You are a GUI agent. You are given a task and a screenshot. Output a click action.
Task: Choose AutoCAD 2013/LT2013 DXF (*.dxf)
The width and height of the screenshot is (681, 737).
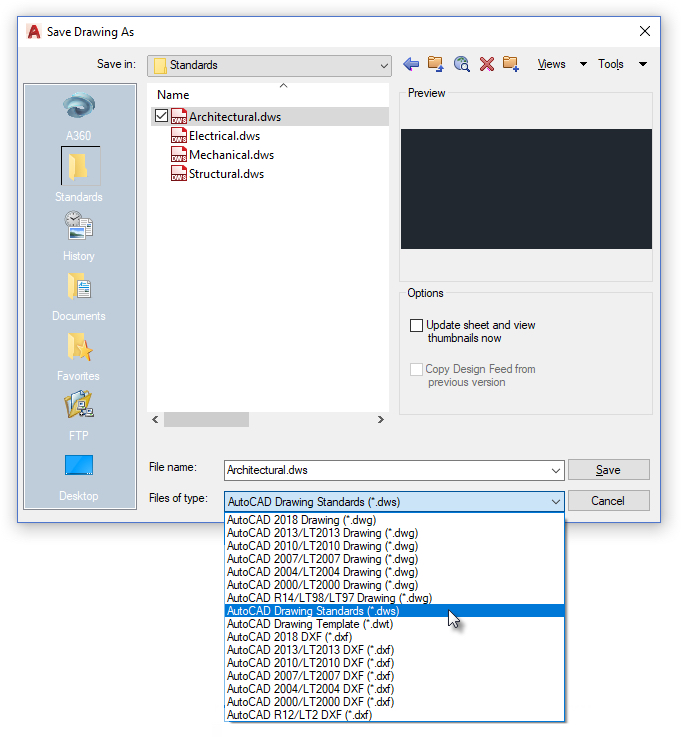point(394,650)
